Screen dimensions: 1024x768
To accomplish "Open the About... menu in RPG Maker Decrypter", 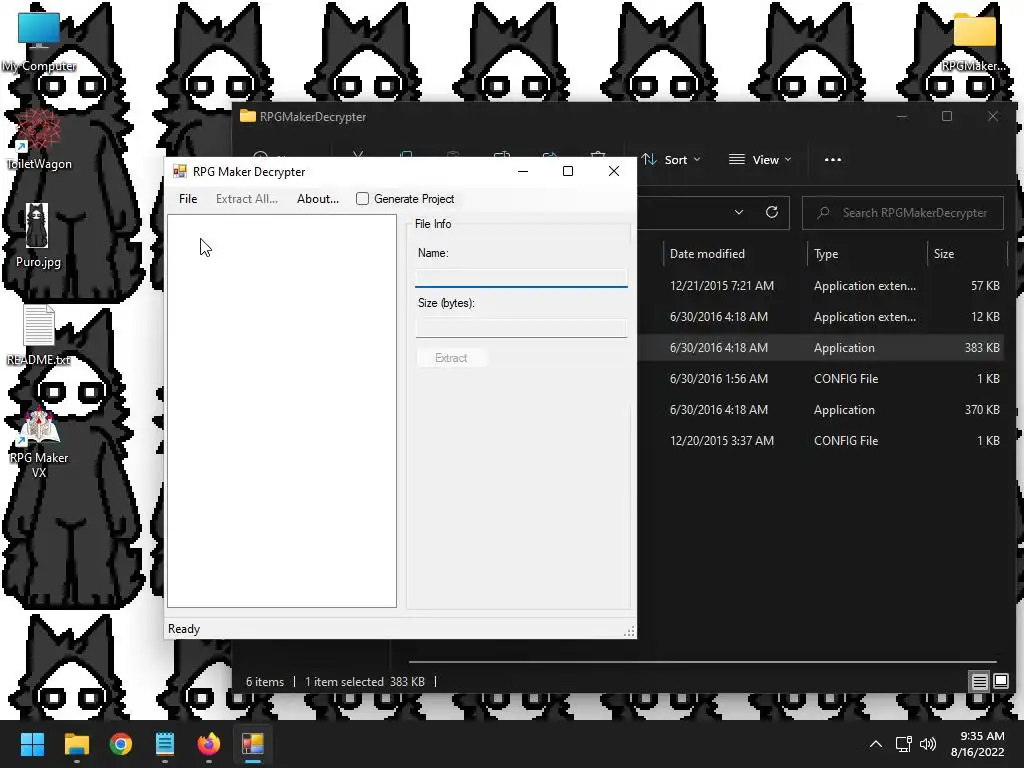I will [317, 199].
